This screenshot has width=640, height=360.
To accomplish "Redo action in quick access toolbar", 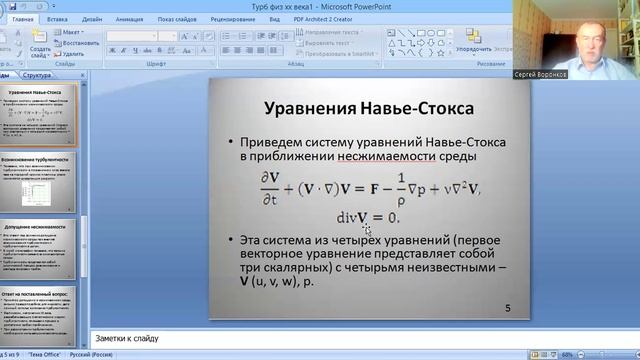I will pos(40,6).
